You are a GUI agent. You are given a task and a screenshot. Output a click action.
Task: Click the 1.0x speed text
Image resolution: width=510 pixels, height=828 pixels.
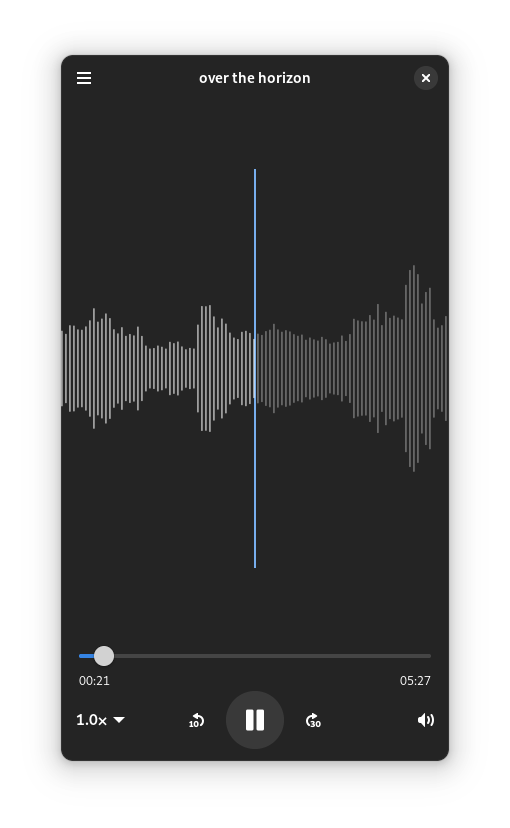tap(91, 720)
